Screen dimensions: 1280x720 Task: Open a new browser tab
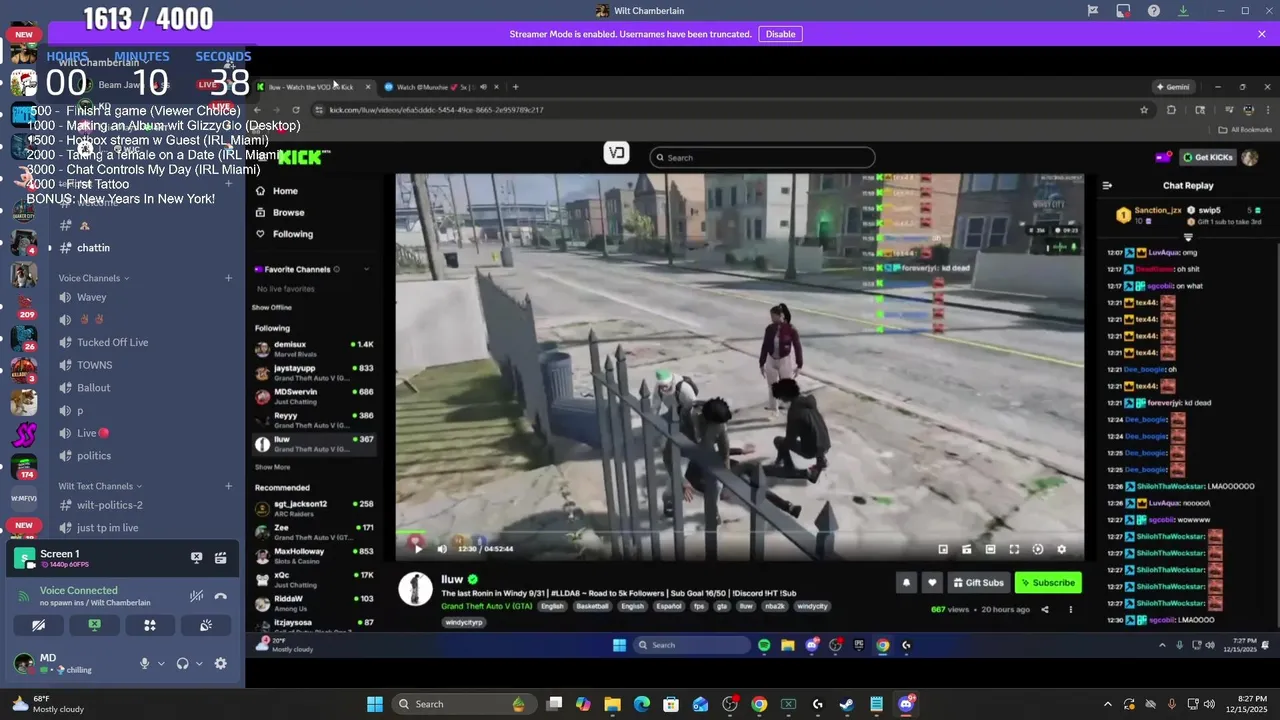[x=515, y=87]
